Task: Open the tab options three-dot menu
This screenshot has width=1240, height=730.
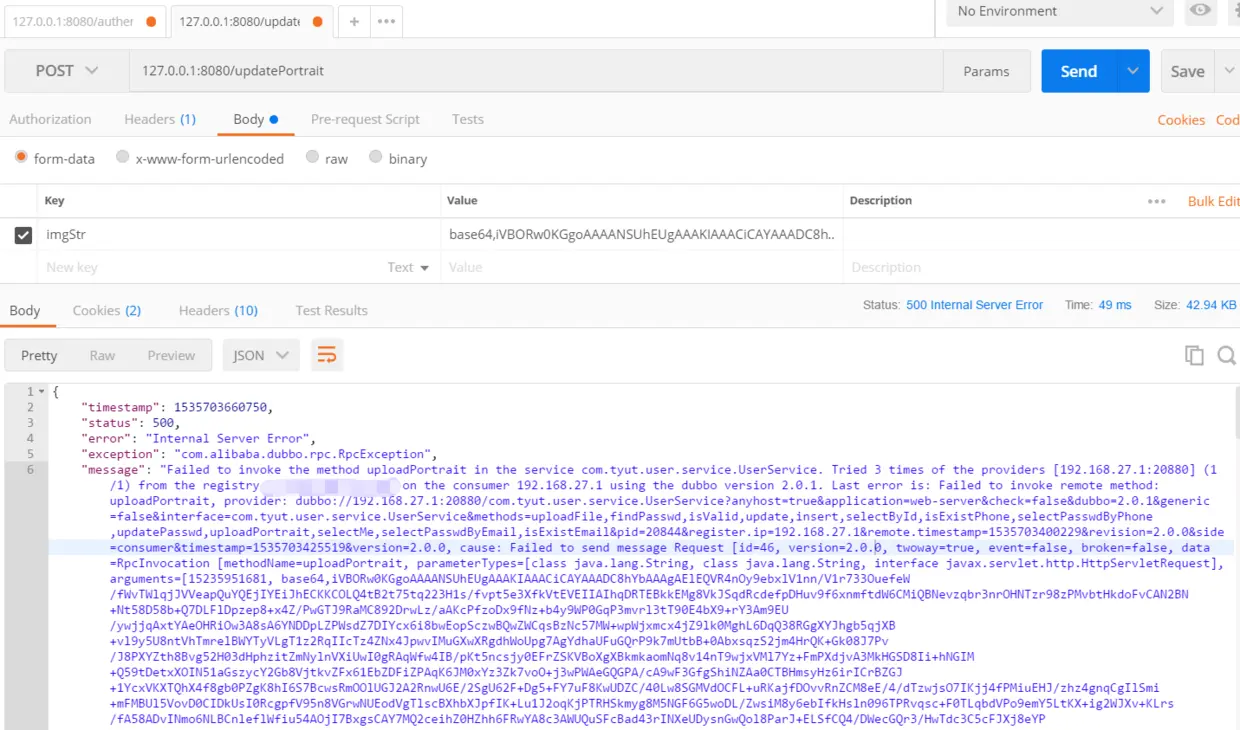Action: click(x=387, y=21)
